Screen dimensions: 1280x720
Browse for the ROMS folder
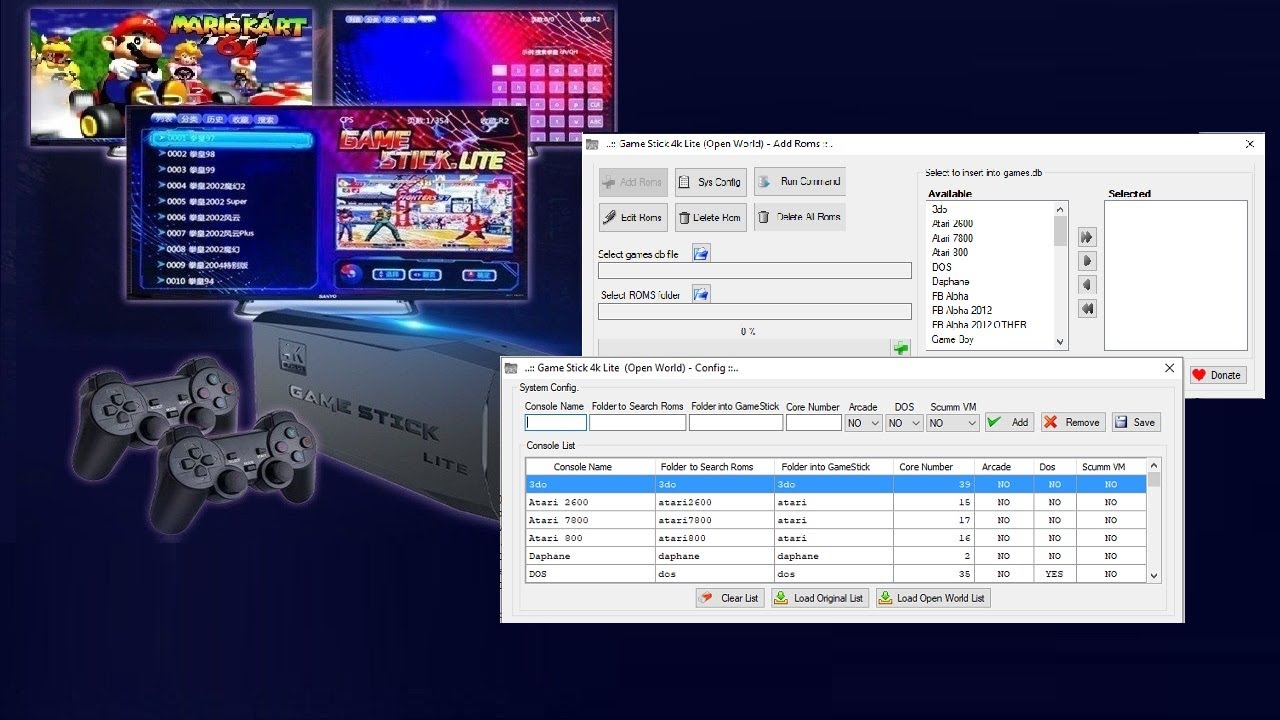click(x=701, y=294)
